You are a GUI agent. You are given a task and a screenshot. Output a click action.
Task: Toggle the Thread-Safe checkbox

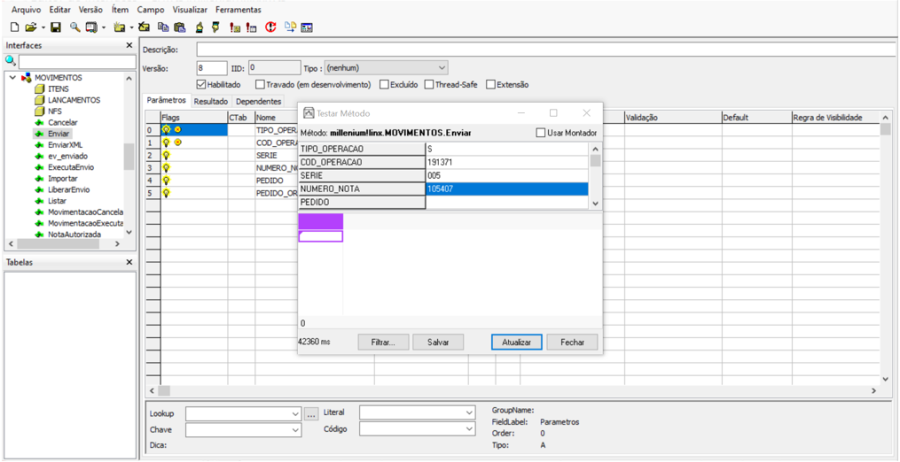point(429,85)
